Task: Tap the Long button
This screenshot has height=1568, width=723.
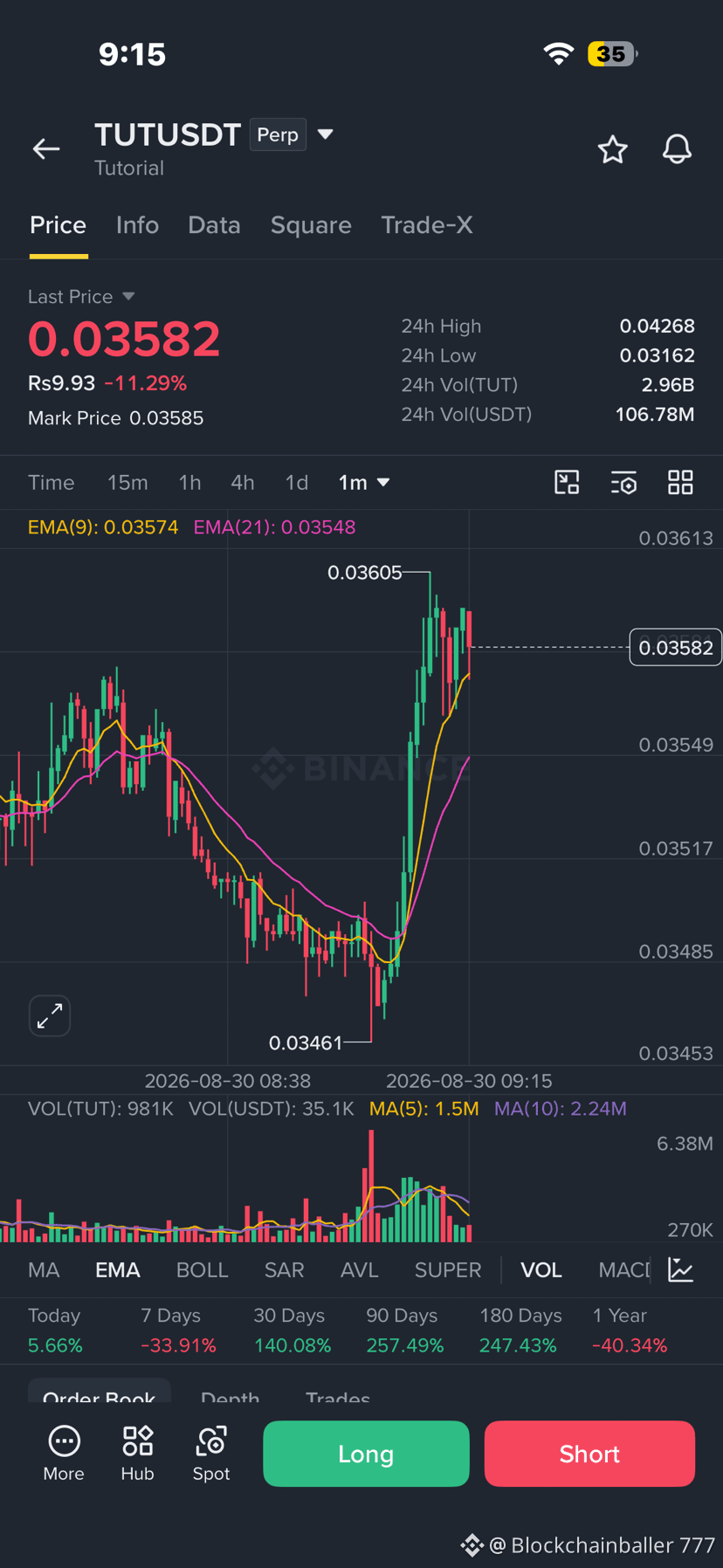Action: coord(366,1454)
